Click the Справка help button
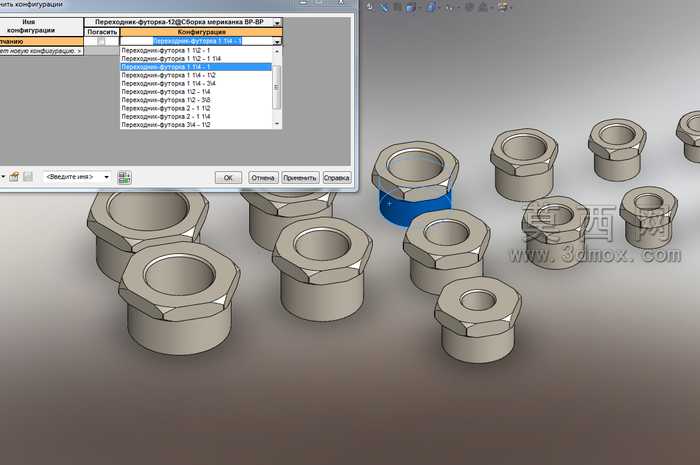The height and width of the screenshot is (465, 700). click(x=337, y=178)
